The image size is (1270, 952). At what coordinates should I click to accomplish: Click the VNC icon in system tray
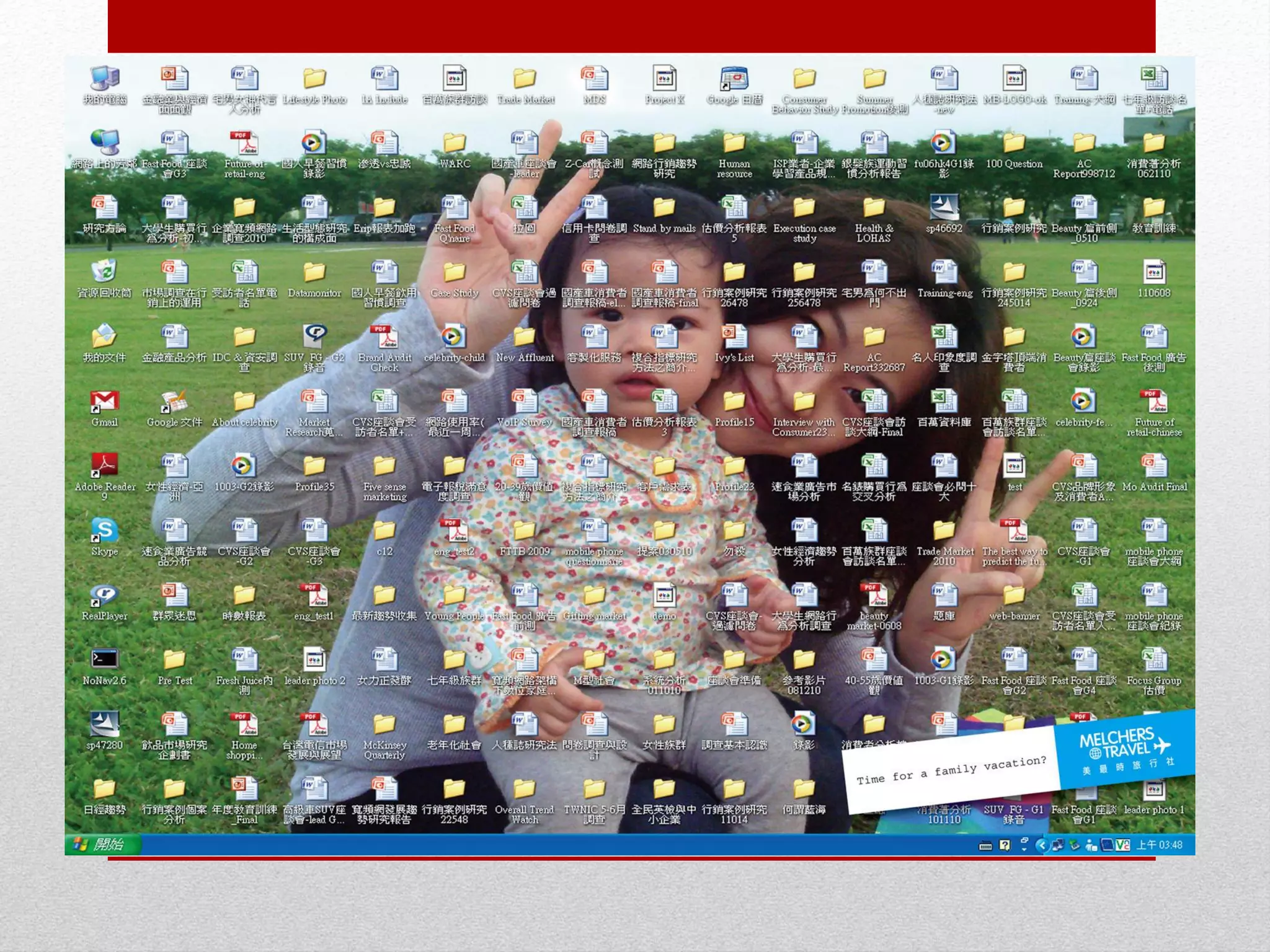click(1122, 845)
